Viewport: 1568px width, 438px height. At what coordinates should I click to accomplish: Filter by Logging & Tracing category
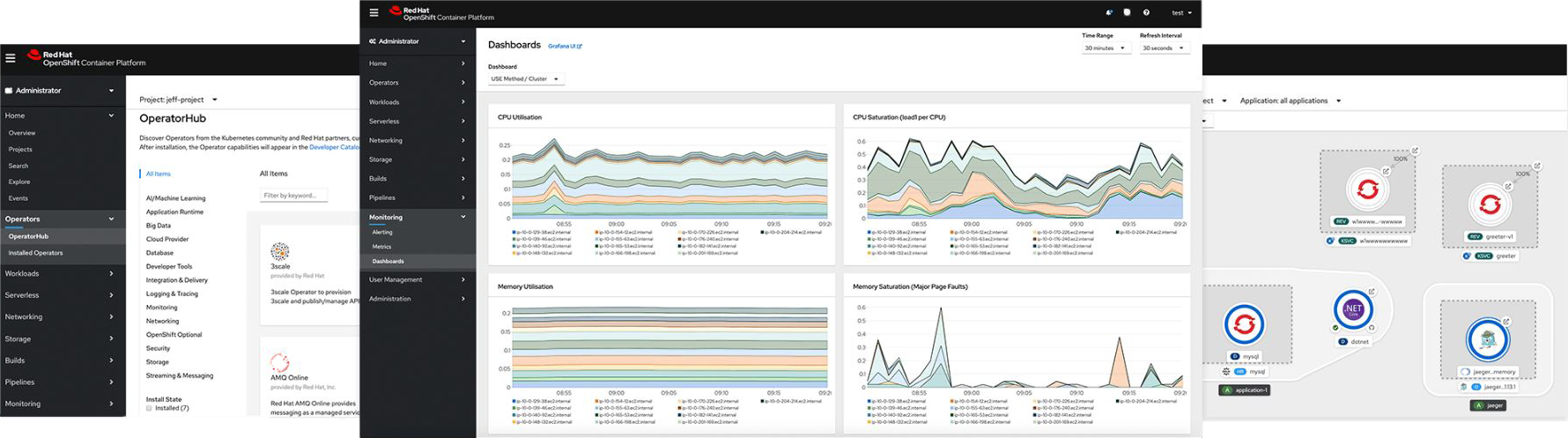(x=172, y=293)
